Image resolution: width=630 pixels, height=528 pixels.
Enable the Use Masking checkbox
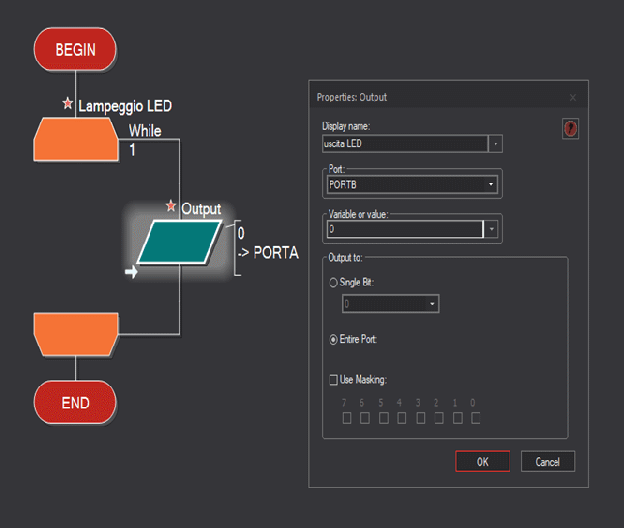click(333, 380)
